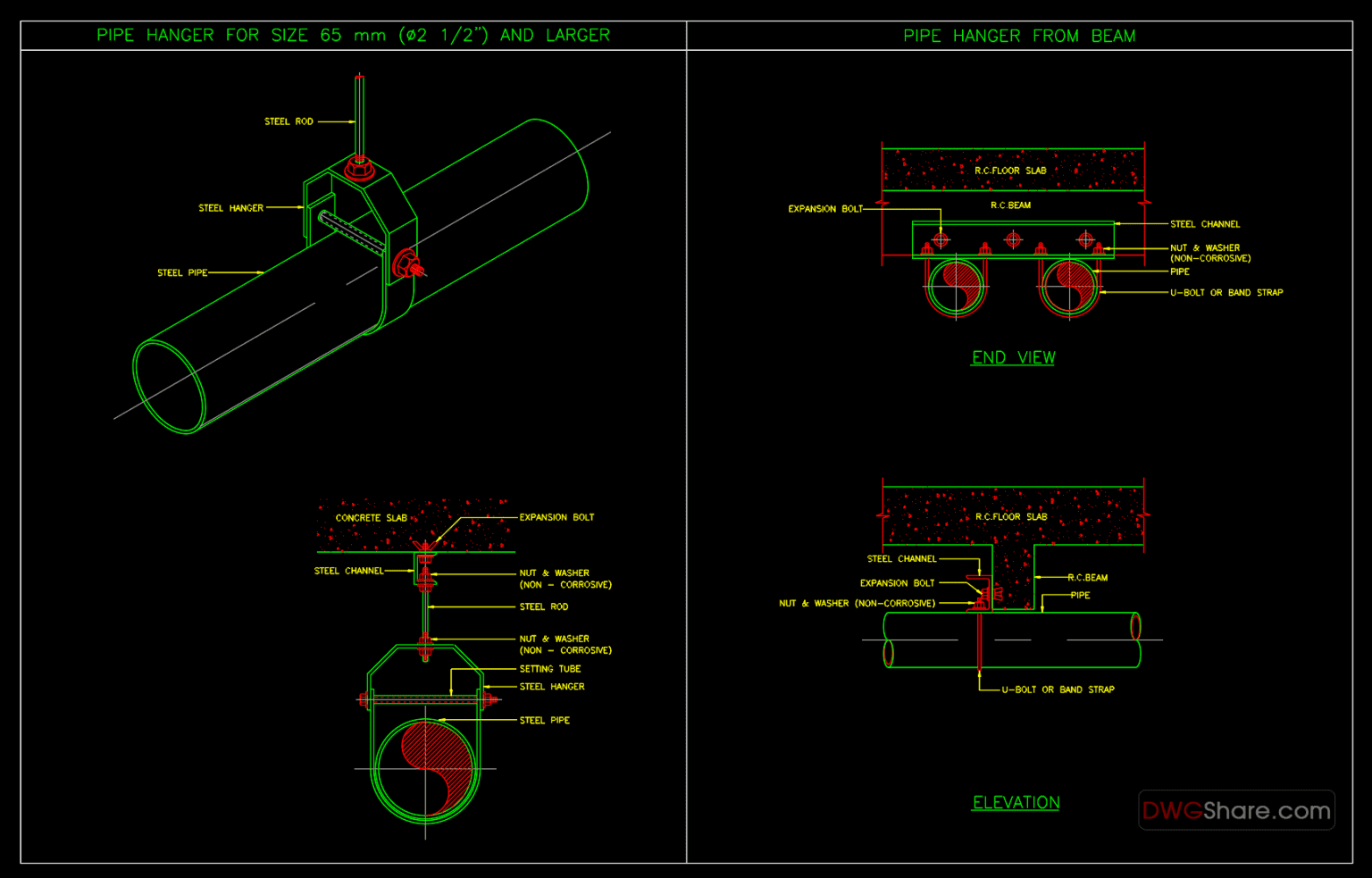Select the R.C.FLOOR SLAB text in END VIEW
Viewport: 1372px width, 878px height.
click(1010, 170)
